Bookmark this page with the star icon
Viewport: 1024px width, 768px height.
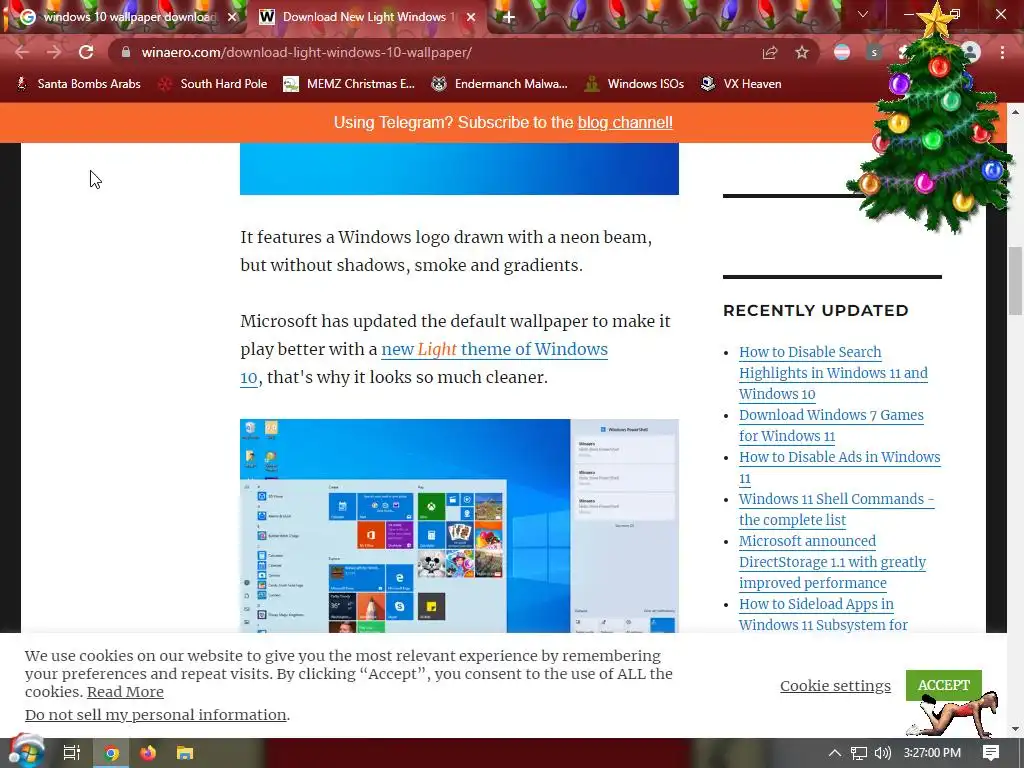(802, 52)
